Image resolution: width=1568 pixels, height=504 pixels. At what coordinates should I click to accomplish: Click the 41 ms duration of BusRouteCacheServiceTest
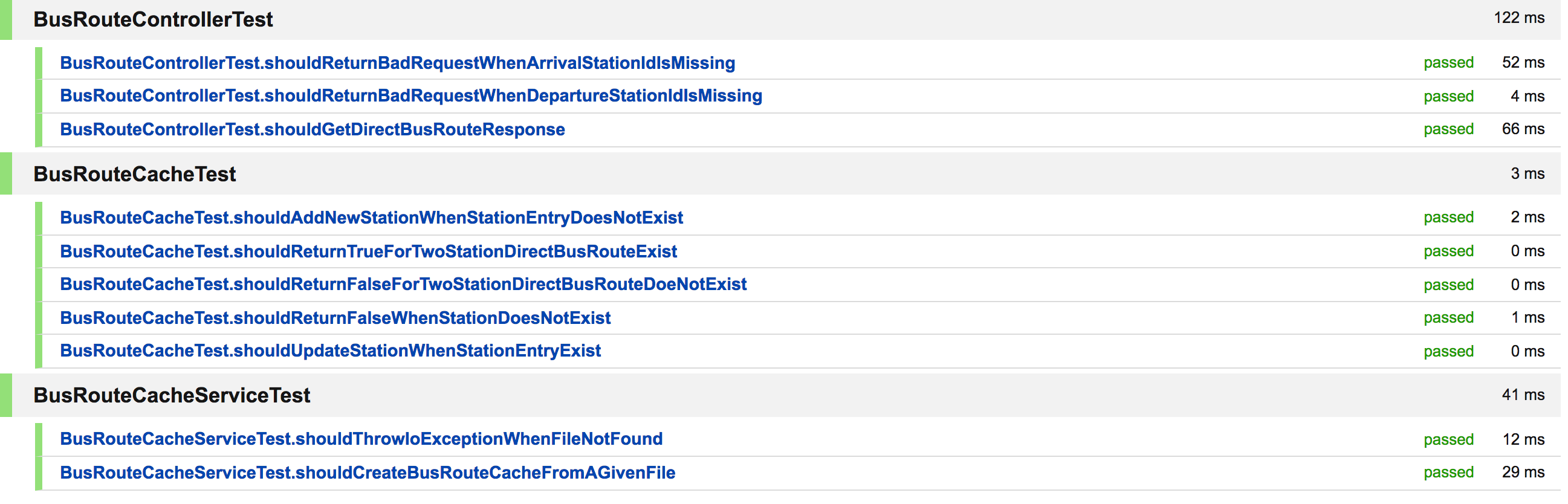[1523, 395]
